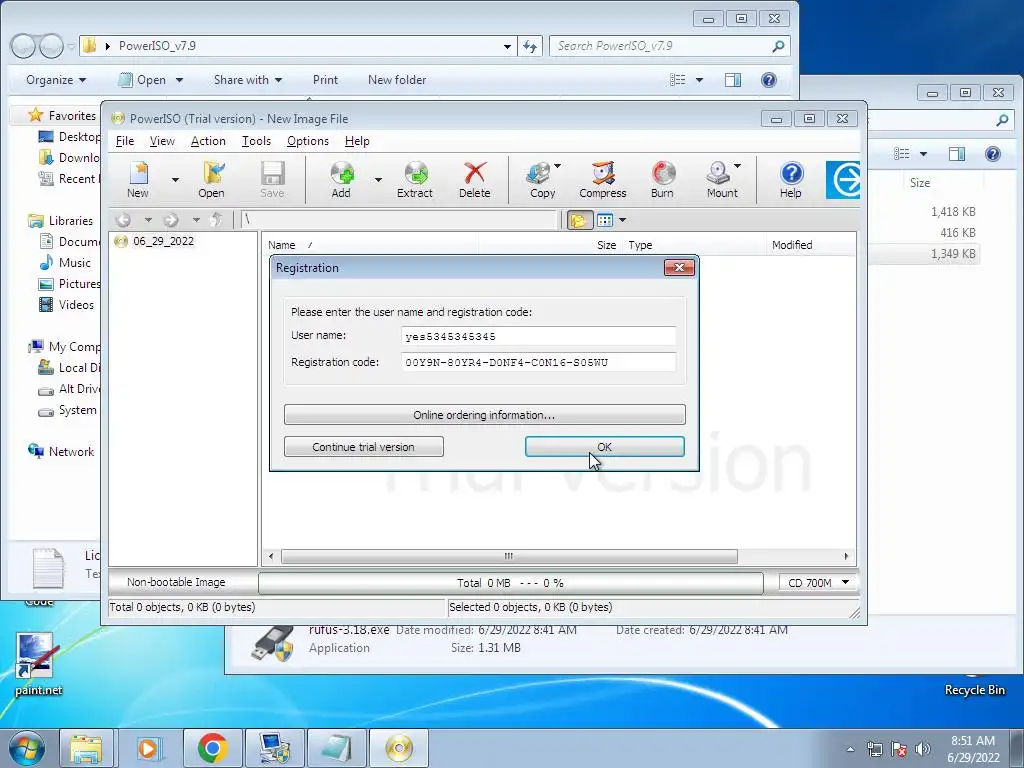Select Favorites in Explorer sidebar
The width and height of the screenshot is (1024, 768).
(x=72, y=116)
